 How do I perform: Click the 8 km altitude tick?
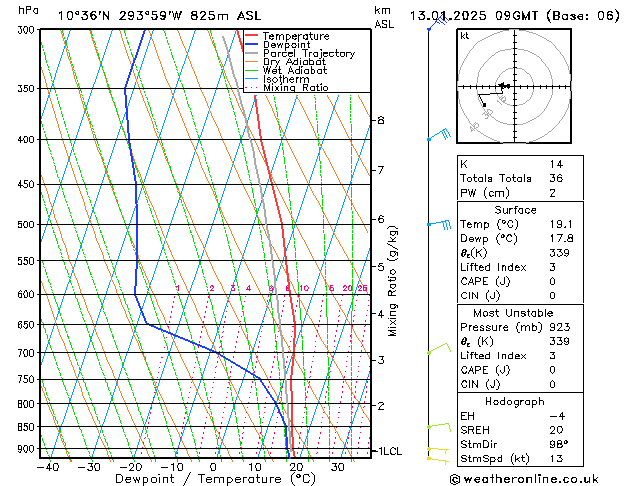(381, 120)
